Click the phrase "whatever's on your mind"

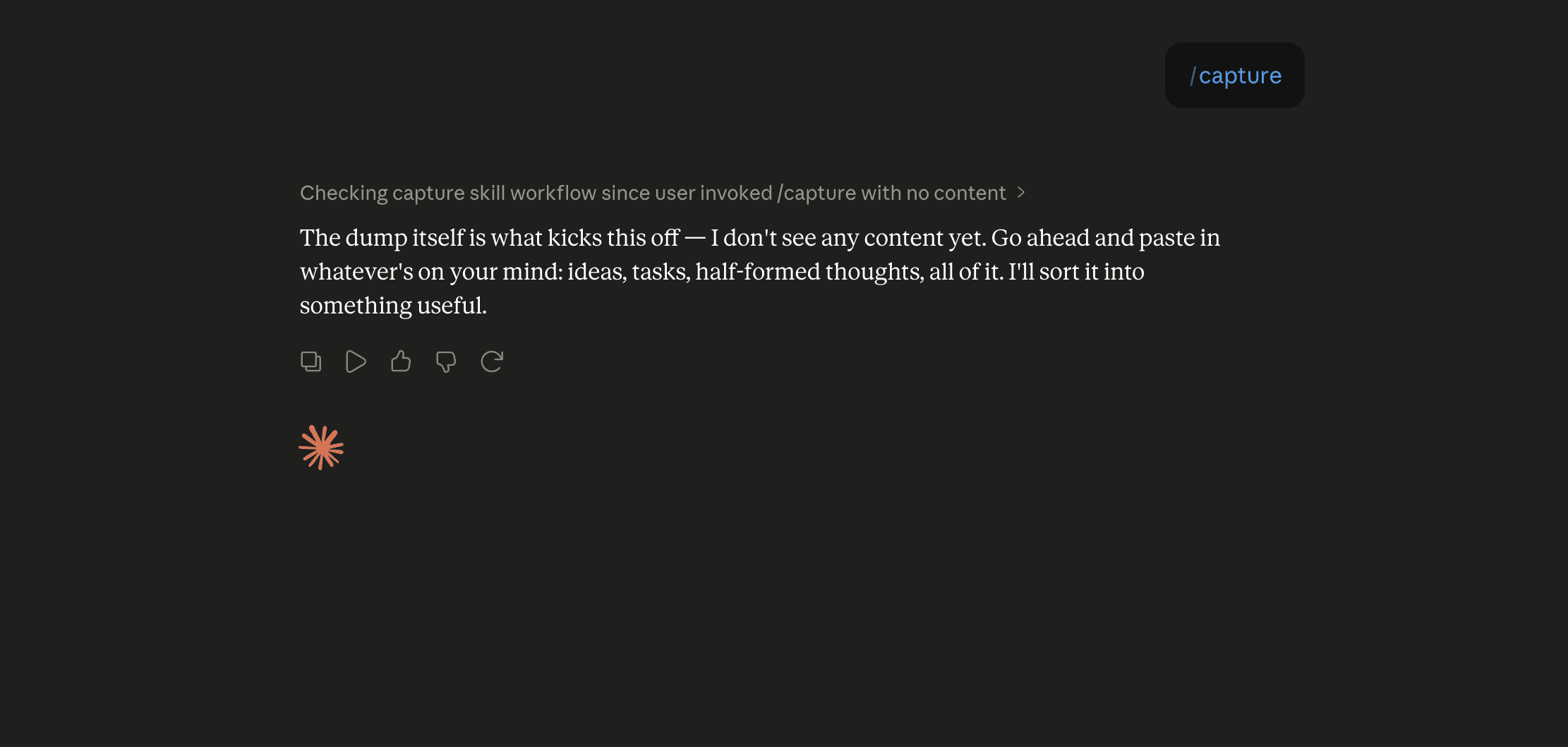pyautogui.click(x=430, y=272)
